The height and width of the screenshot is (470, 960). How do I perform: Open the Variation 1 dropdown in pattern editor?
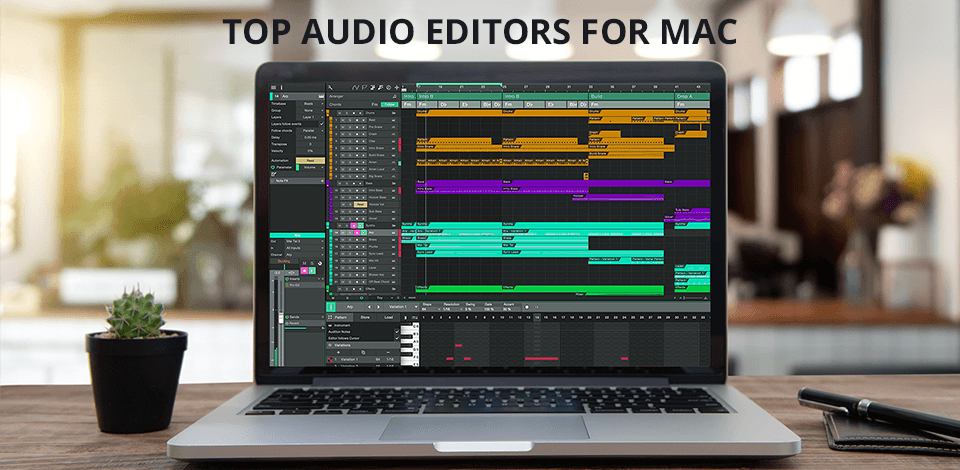click(x=404, y=307)
